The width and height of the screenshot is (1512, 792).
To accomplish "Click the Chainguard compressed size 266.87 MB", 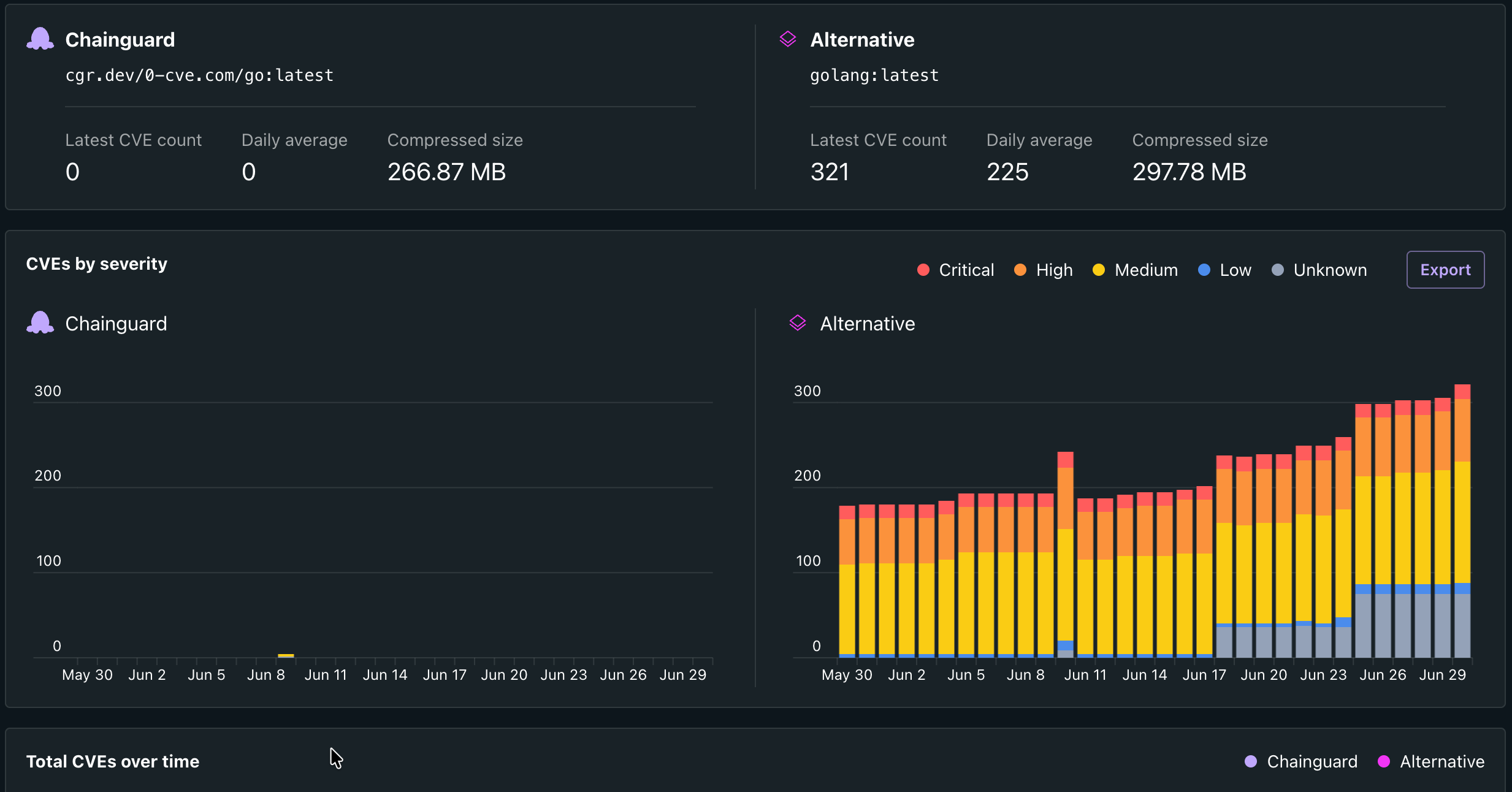I will (x=446, y=172).
